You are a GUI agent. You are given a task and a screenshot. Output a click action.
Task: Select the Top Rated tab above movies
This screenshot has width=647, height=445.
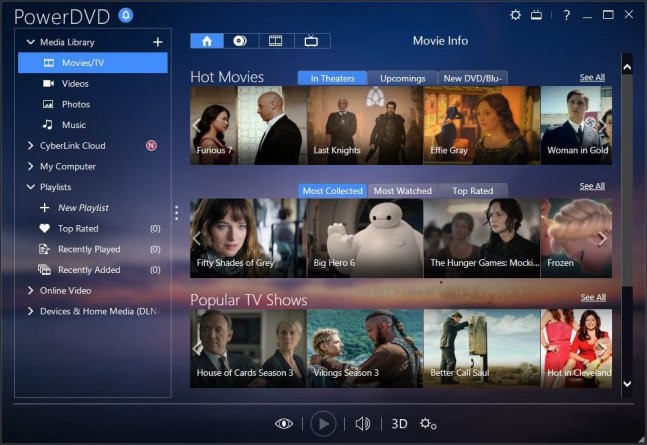pyautogui.click(x=473, y=191)
